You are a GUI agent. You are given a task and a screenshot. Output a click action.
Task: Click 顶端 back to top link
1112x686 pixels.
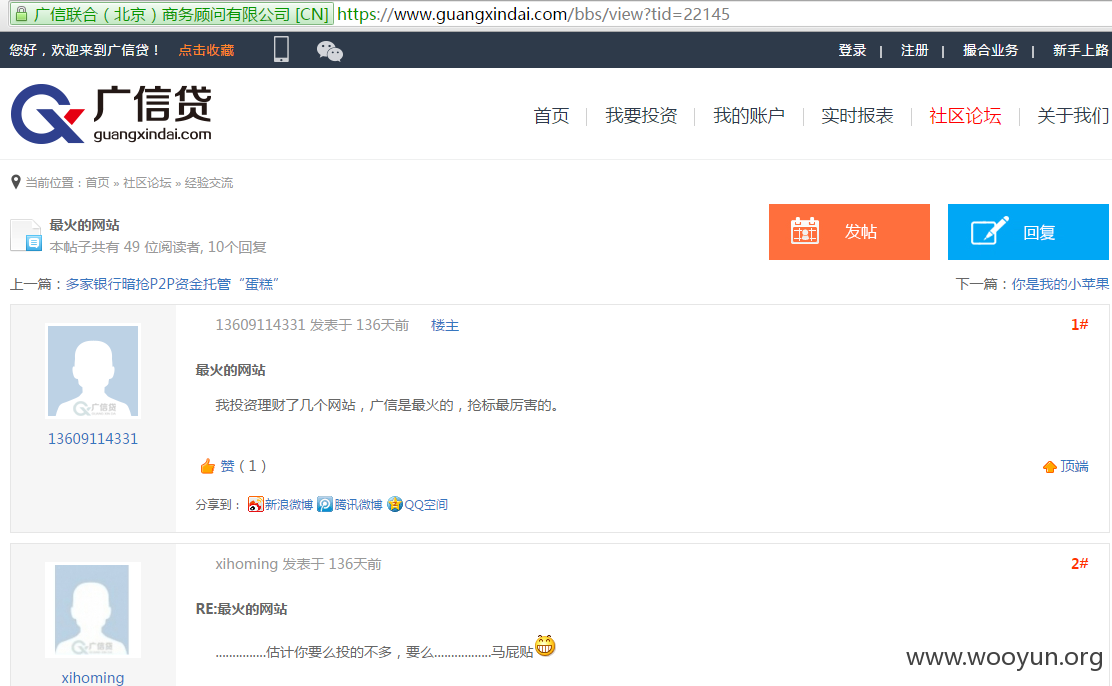[x=1074, y=466]
